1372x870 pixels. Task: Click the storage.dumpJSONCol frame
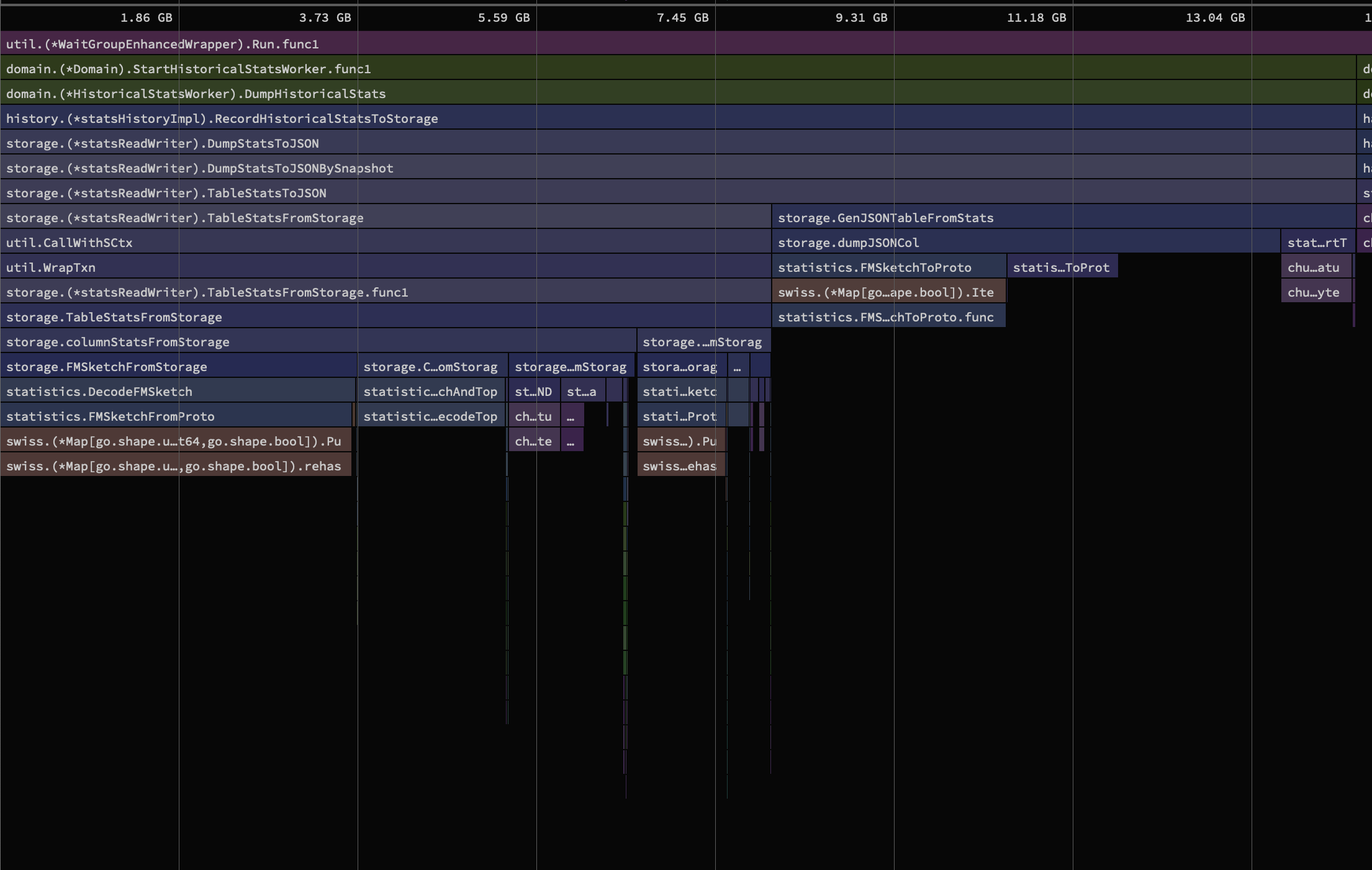click(x=848, y=243)
